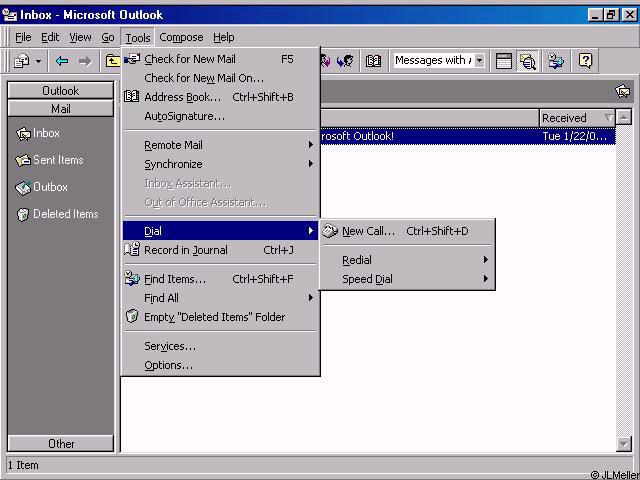
Task: Open the Address Book toolbar icon
Action: click(373, 61)
